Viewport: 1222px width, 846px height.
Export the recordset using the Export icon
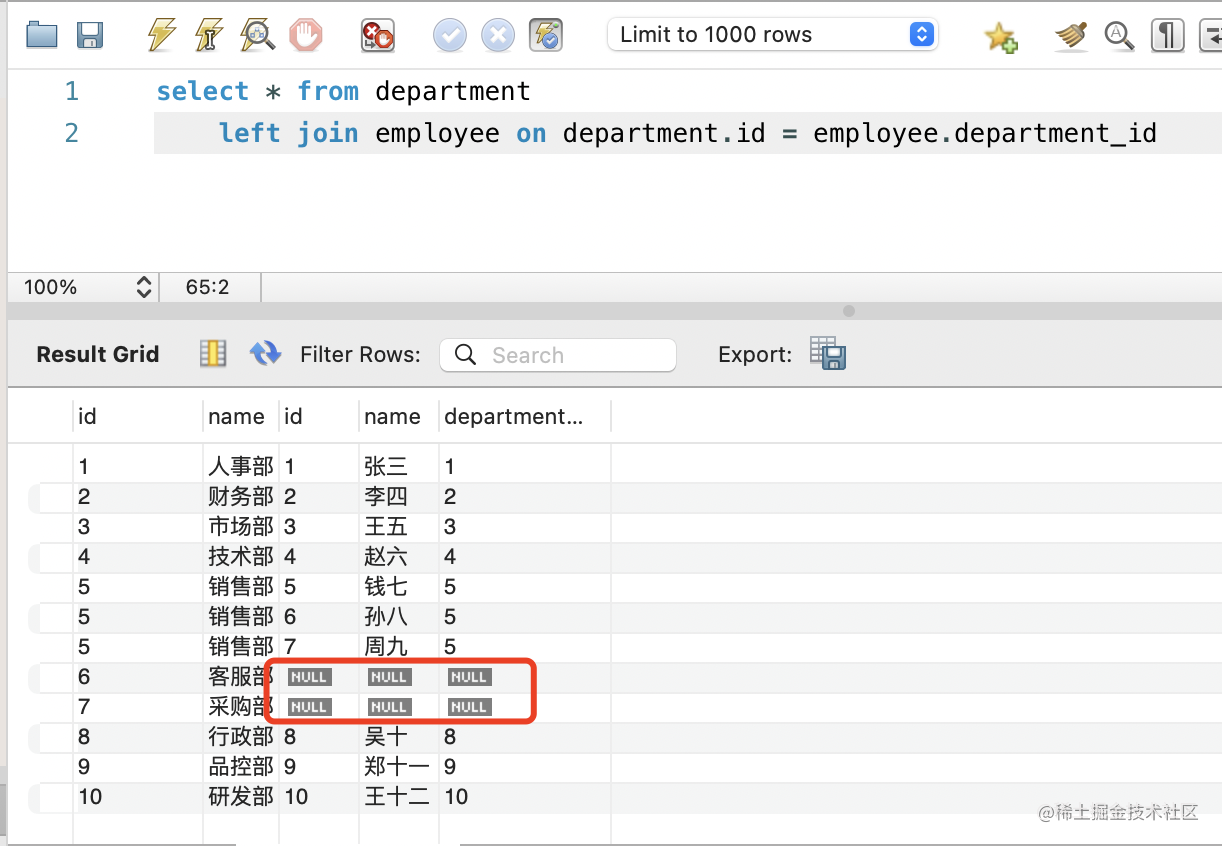point(828,353)
